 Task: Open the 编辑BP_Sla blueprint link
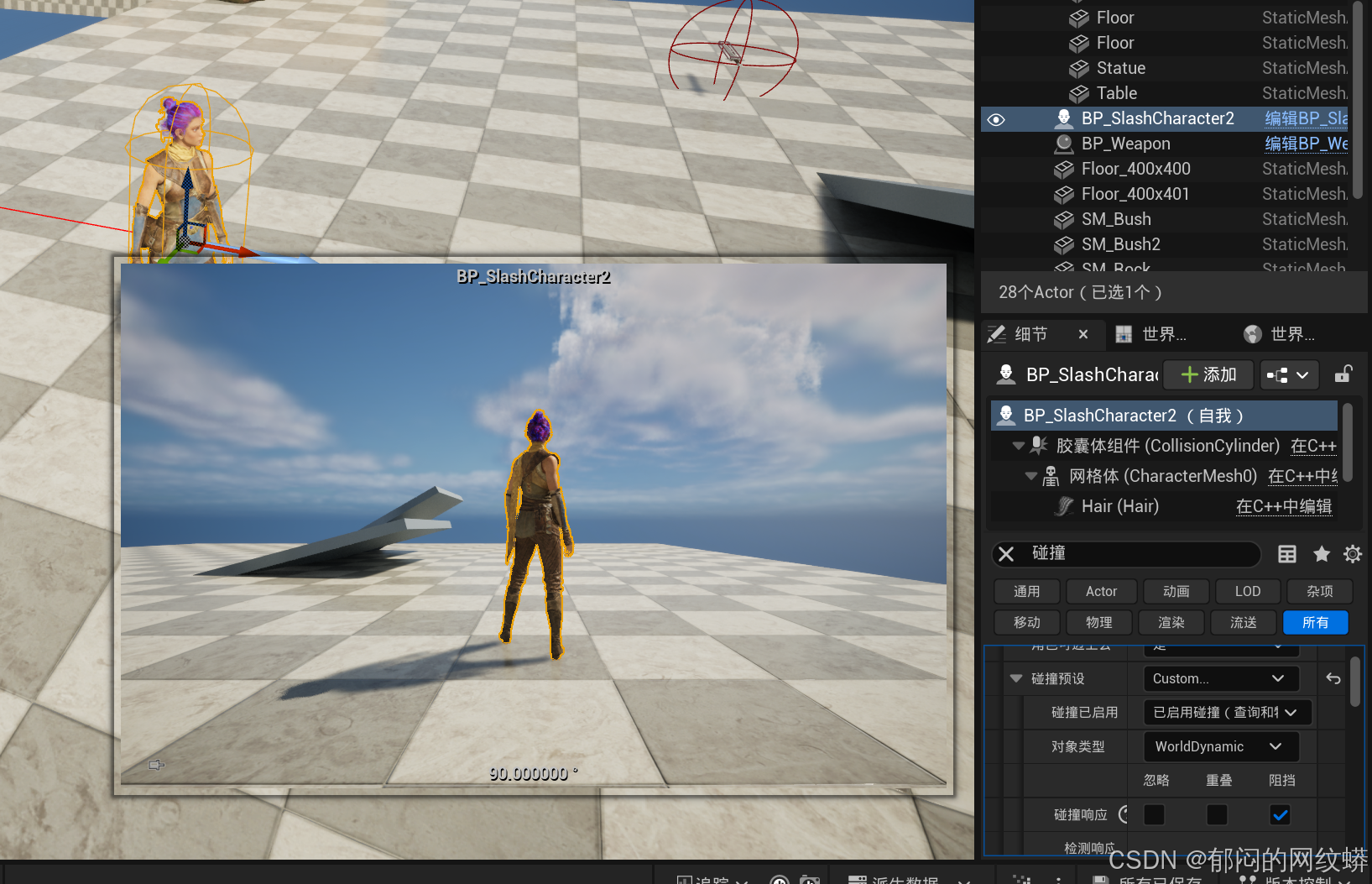point(1306,118)
